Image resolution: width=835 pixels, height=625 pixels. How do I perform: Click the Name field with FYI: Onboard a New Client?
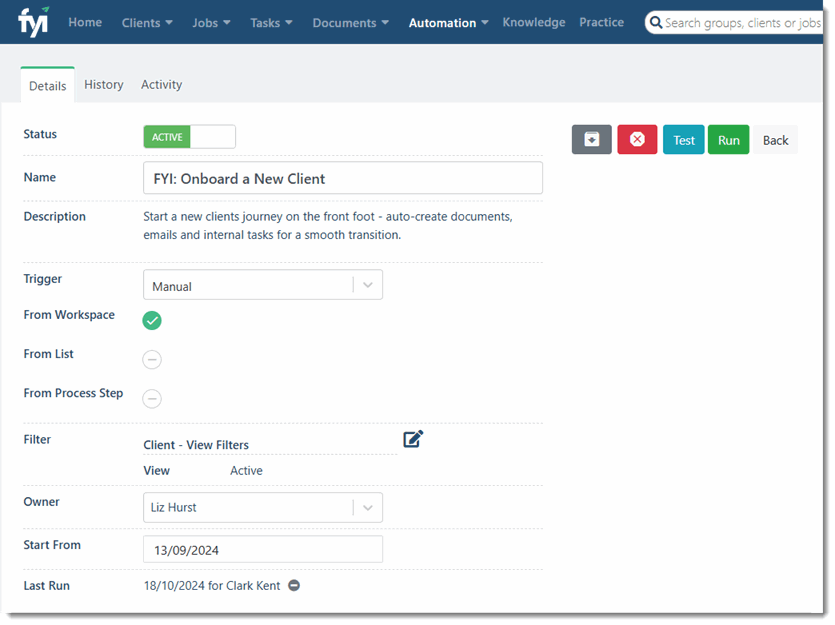[343, 178]
